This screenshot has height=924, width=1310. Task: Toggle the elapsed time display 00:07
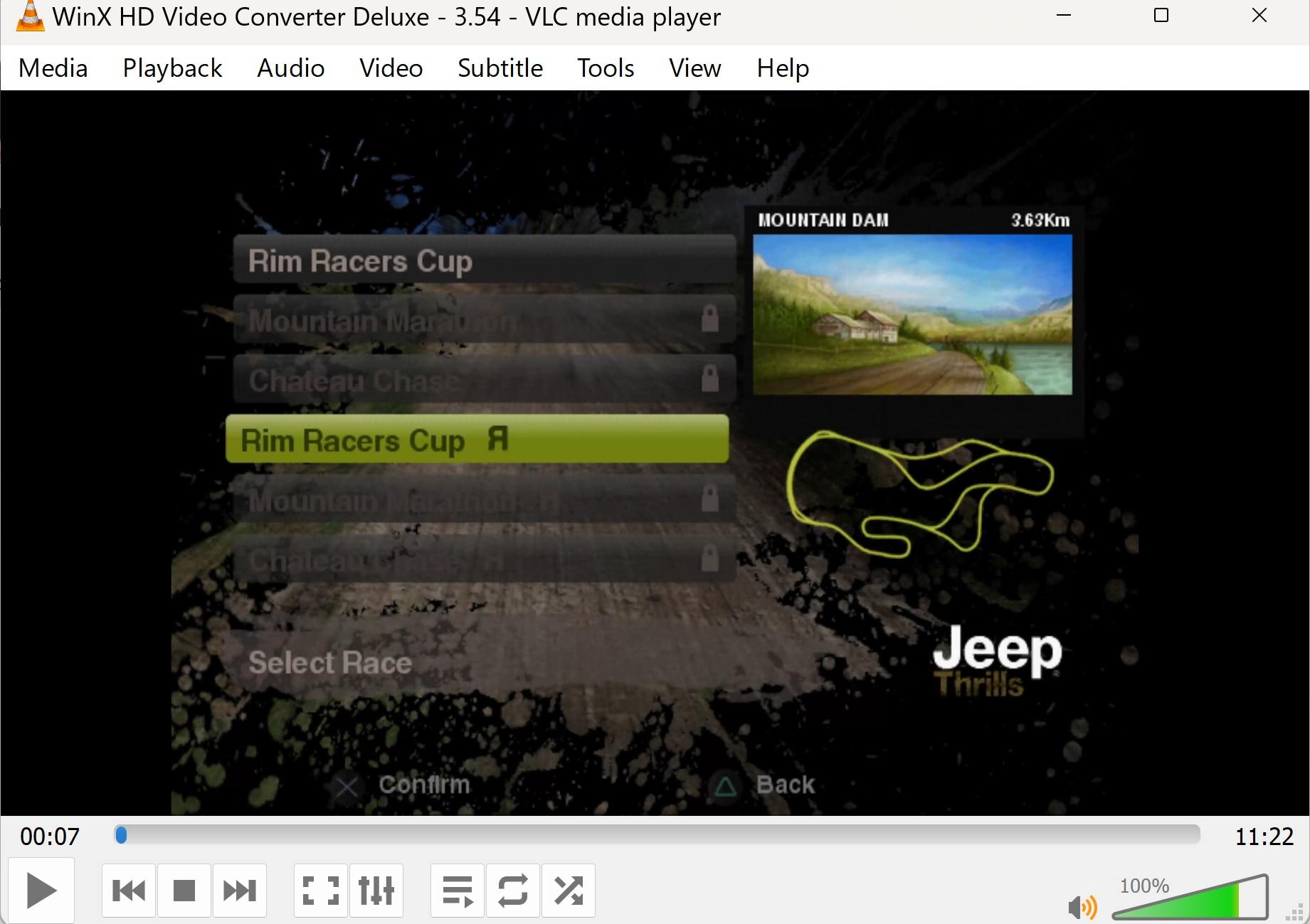pos(50,837)
